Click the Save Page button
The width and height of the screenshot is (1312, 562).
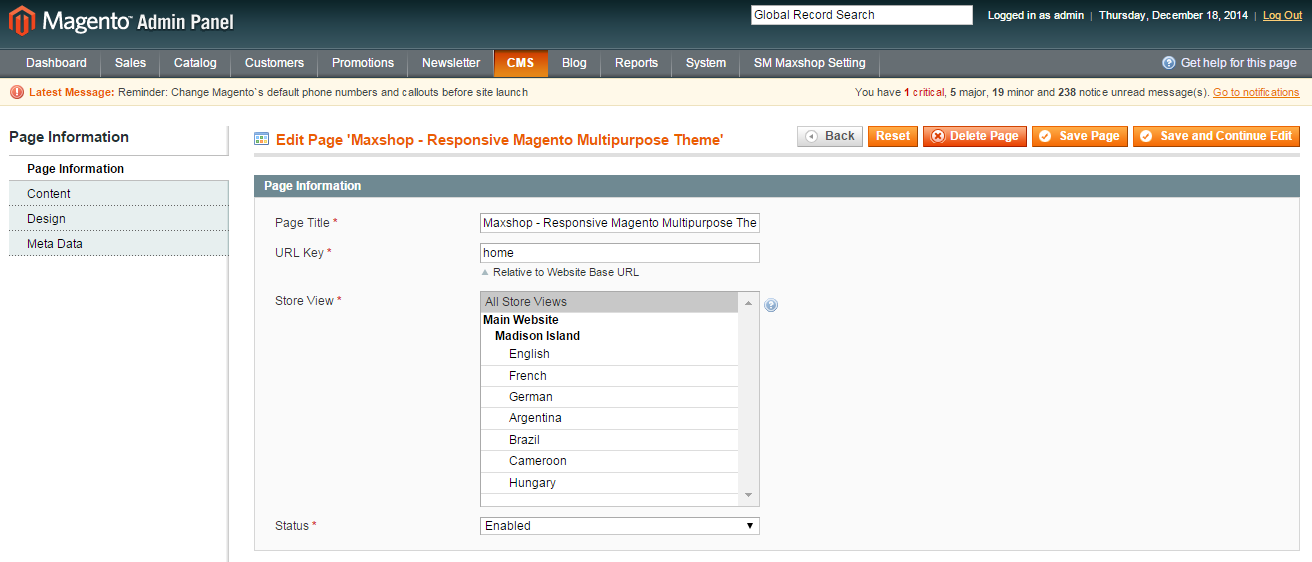[x=1080, y=136]
